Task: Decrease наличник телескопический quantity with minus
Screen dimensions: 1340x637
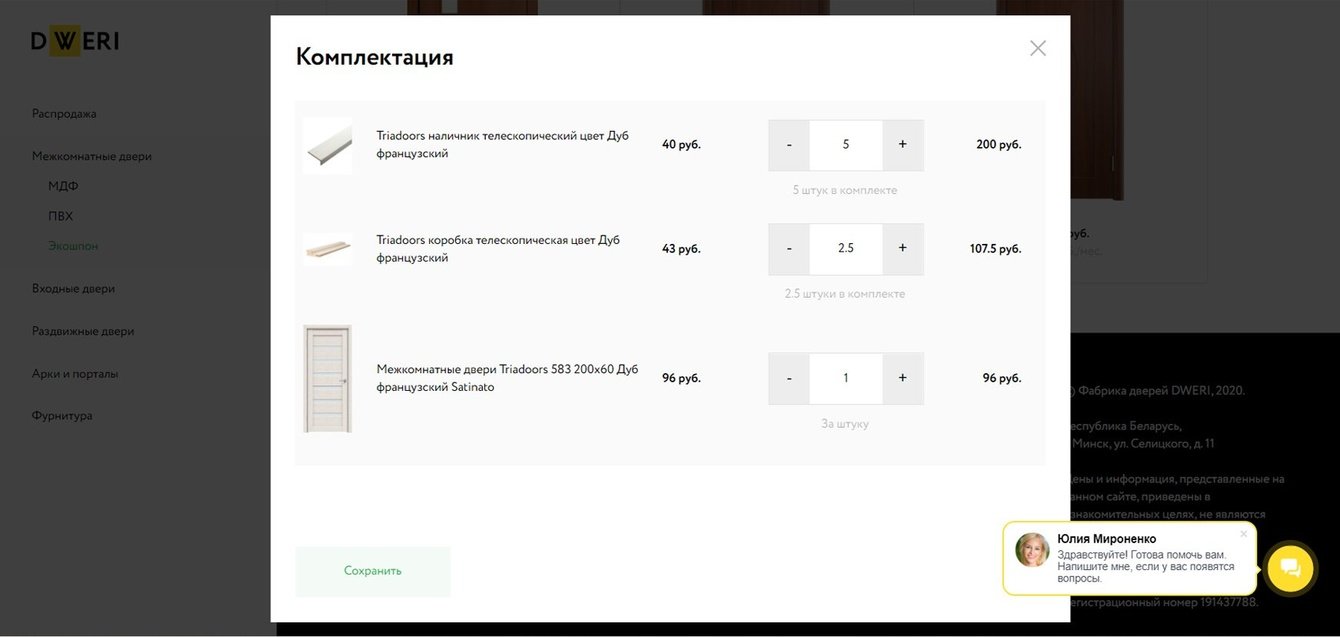Action: (789, 145)
